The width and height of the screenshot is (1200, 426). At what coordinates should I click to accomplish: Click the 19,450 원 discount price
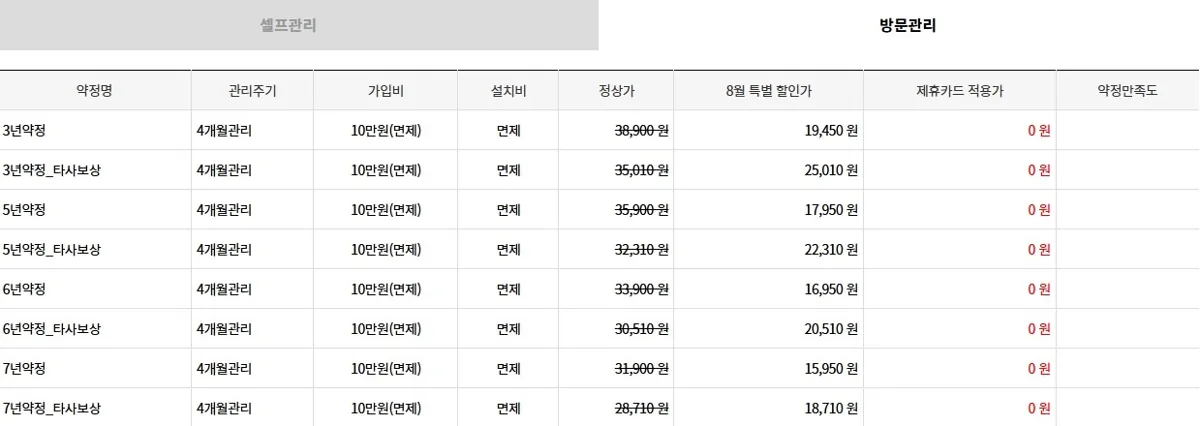[x=831, y=130]
